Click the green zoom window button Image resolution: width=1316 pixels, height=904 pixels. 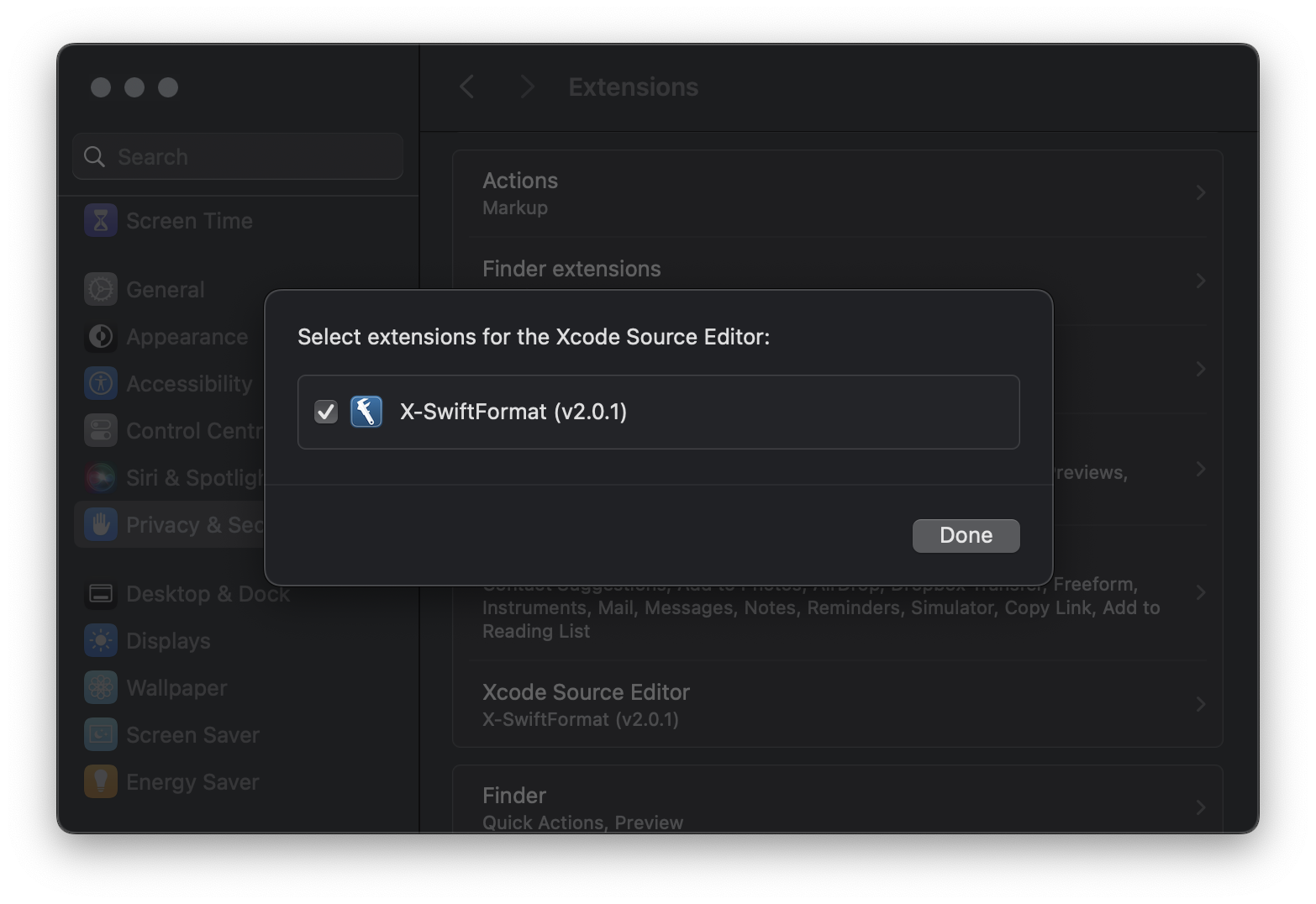coord(168,87)
